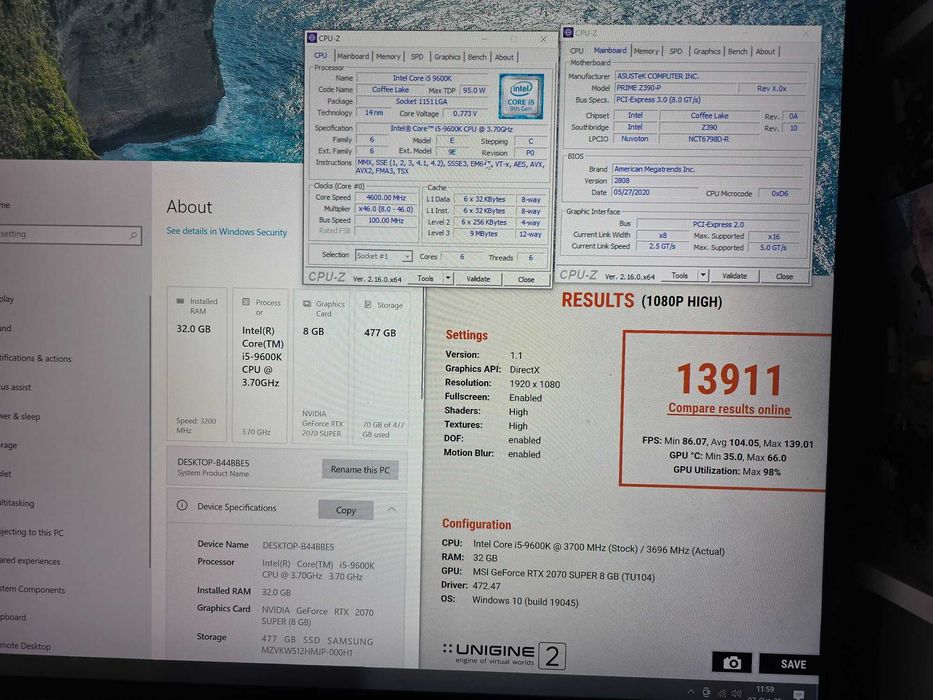Click the Close button in left CPU-Z window footer
Image resolution: width=933 pixels, height=700 pixels.
(526, 279)
